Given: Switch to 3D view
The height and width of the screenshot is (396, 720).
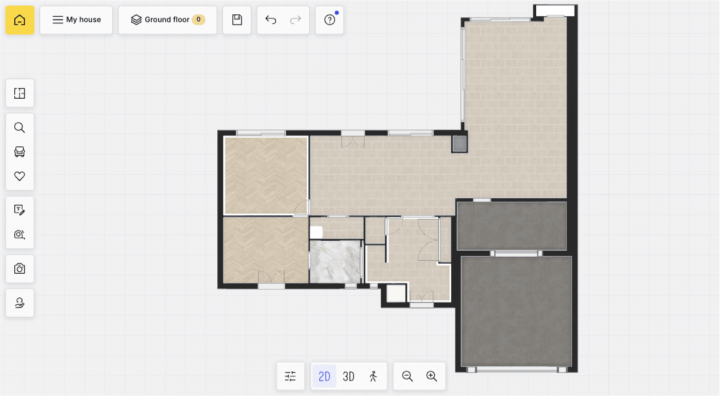Looking at the screenshot, I should pos(349,376).
